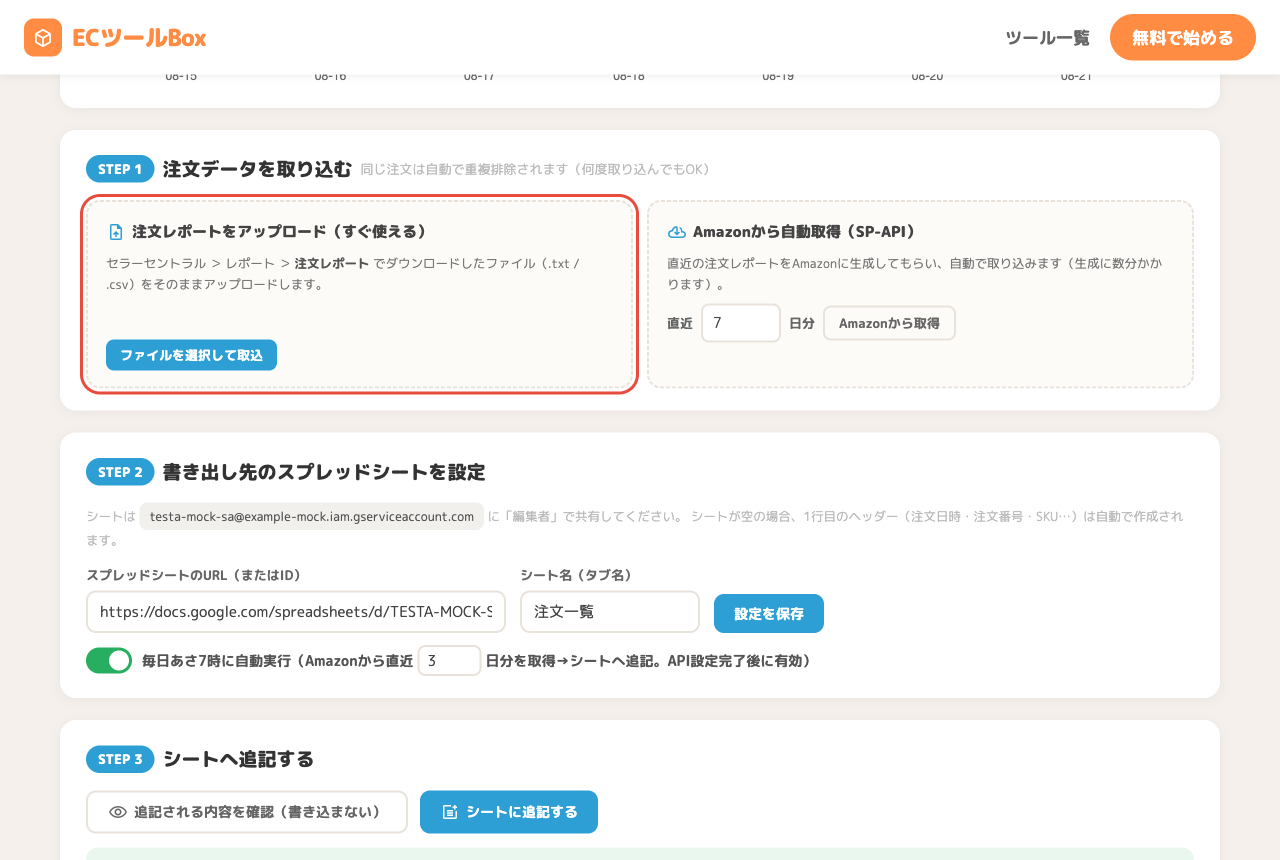This screenshot has height=860, width=1280.
Task: Click the cloud download icon beside Amazonから自動取得
Action: [x=677, y=232]
